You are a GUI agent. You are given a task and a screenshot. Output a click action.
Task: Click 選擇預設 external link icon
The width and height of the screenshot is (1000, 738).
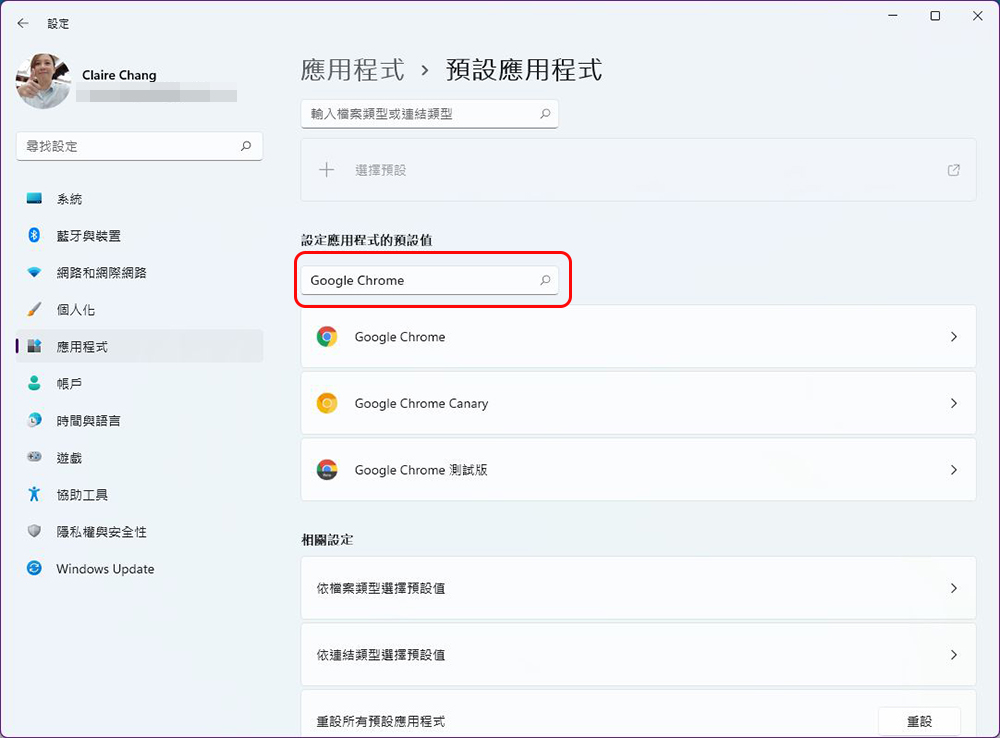pos(953,170)
